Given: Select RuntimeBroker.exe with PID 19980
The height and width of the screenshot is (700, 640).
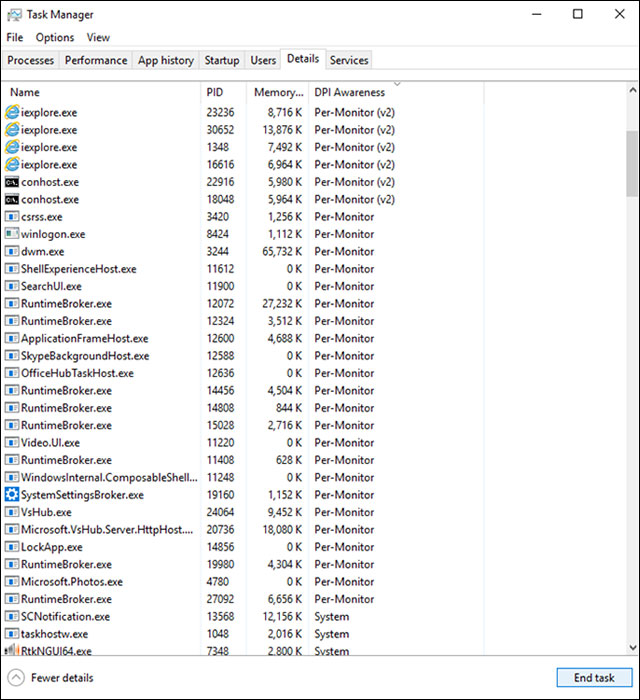Looking at the screenshot, I should click(x=243, y=564).
